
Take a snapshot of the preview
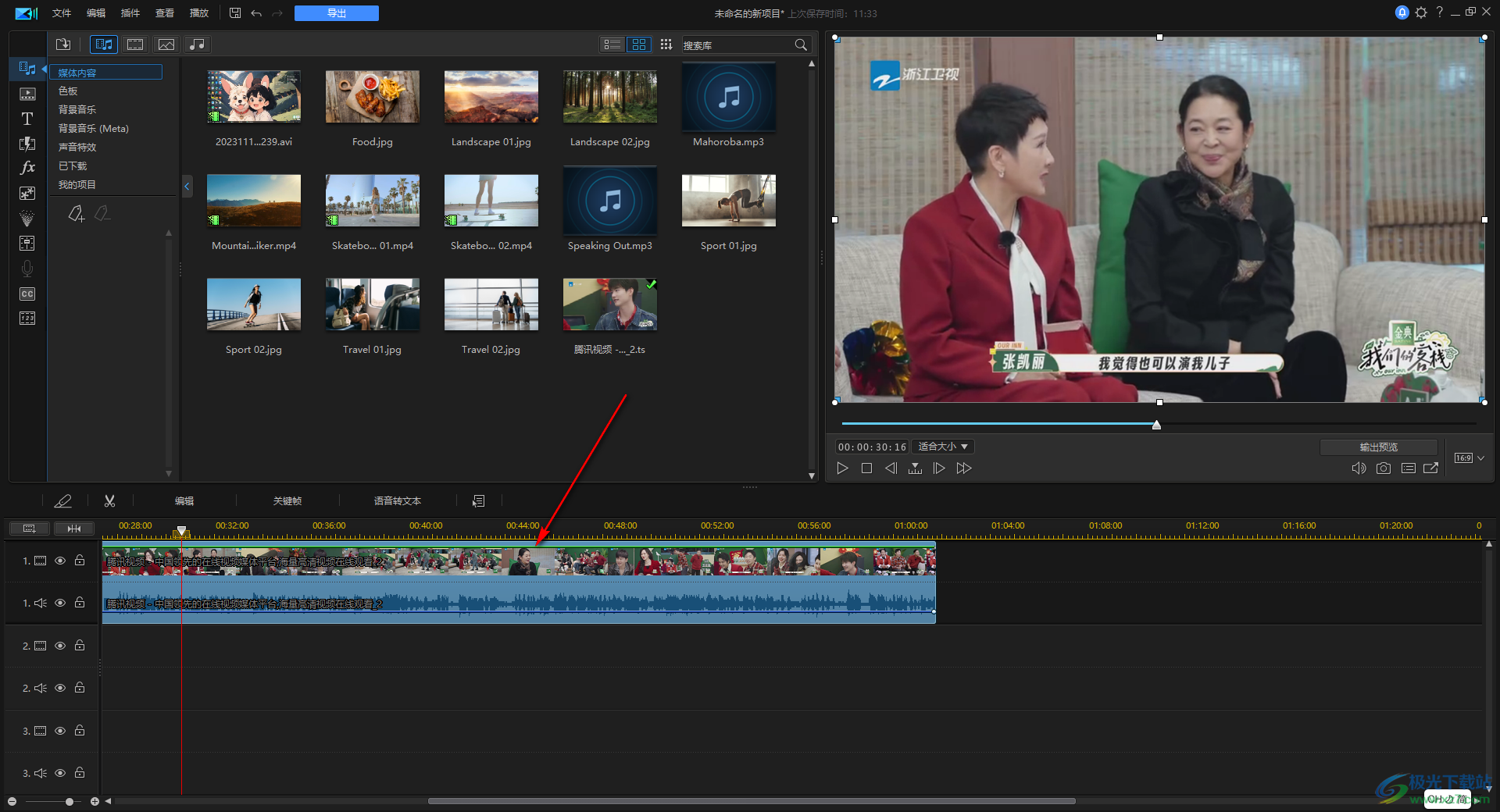[1384, 468]
